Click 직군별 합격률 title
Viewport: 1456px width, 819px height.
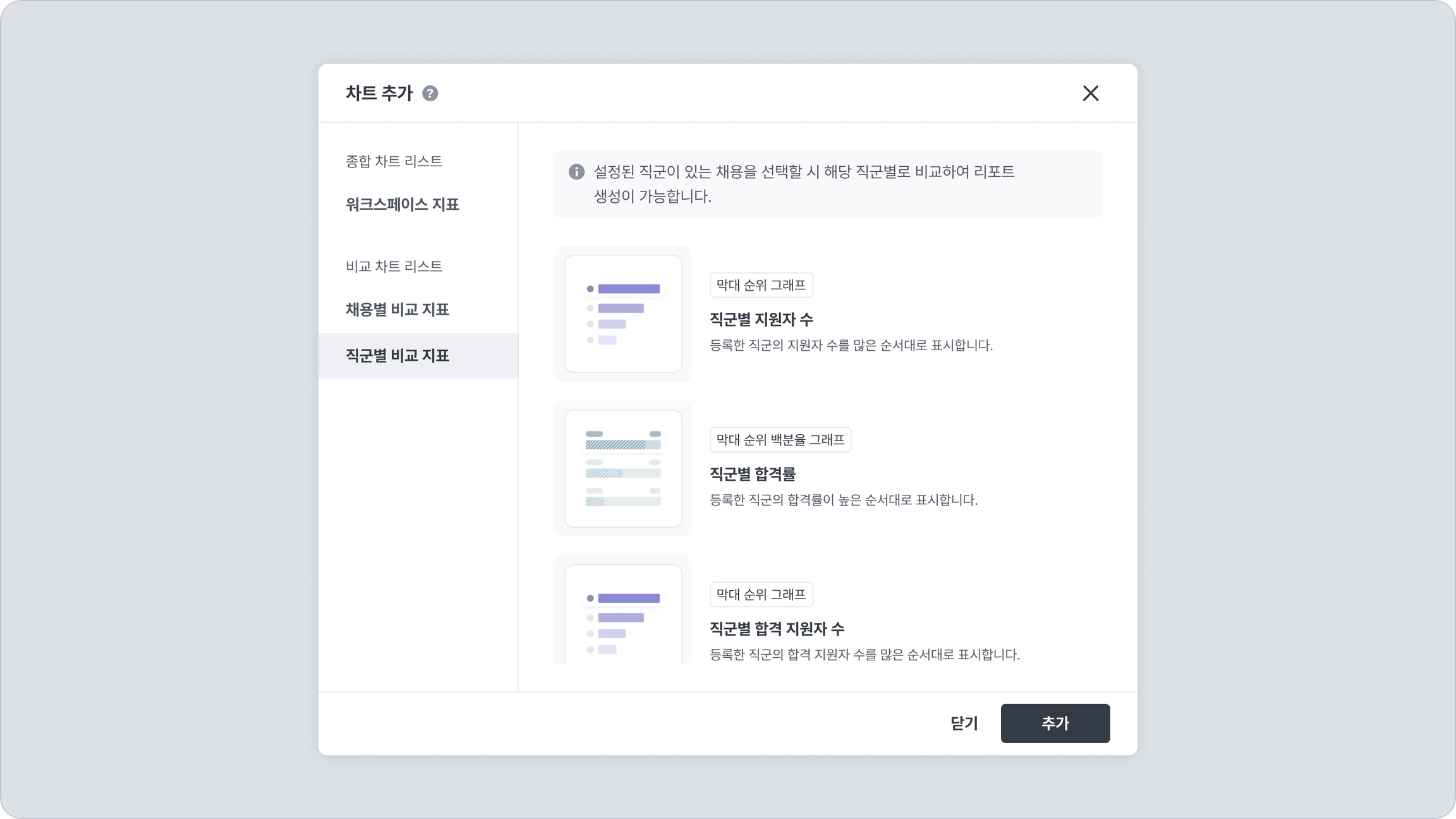(x=753, y=474)
